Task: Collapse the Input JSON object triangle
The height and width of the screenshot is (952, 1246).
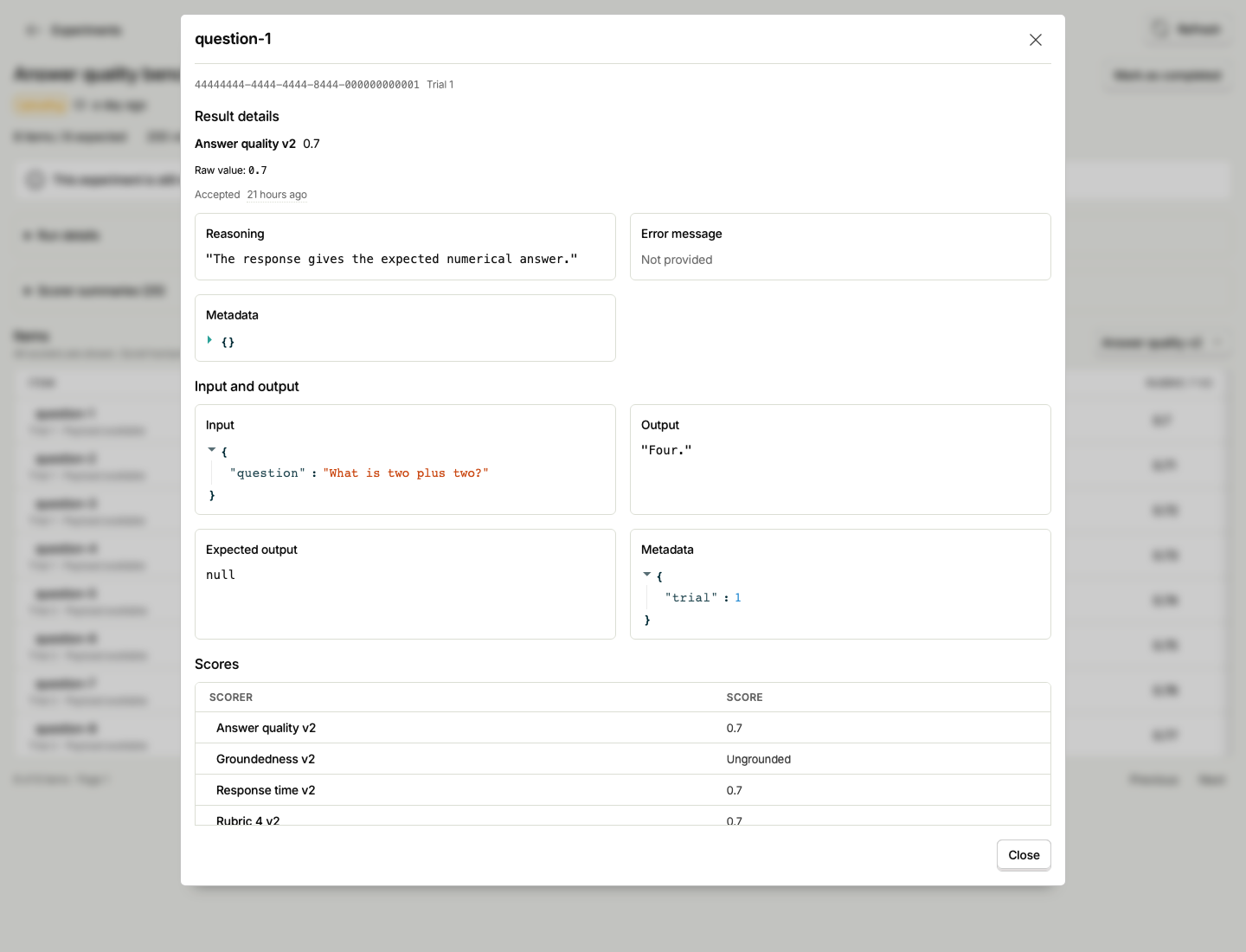Action: 212,450
